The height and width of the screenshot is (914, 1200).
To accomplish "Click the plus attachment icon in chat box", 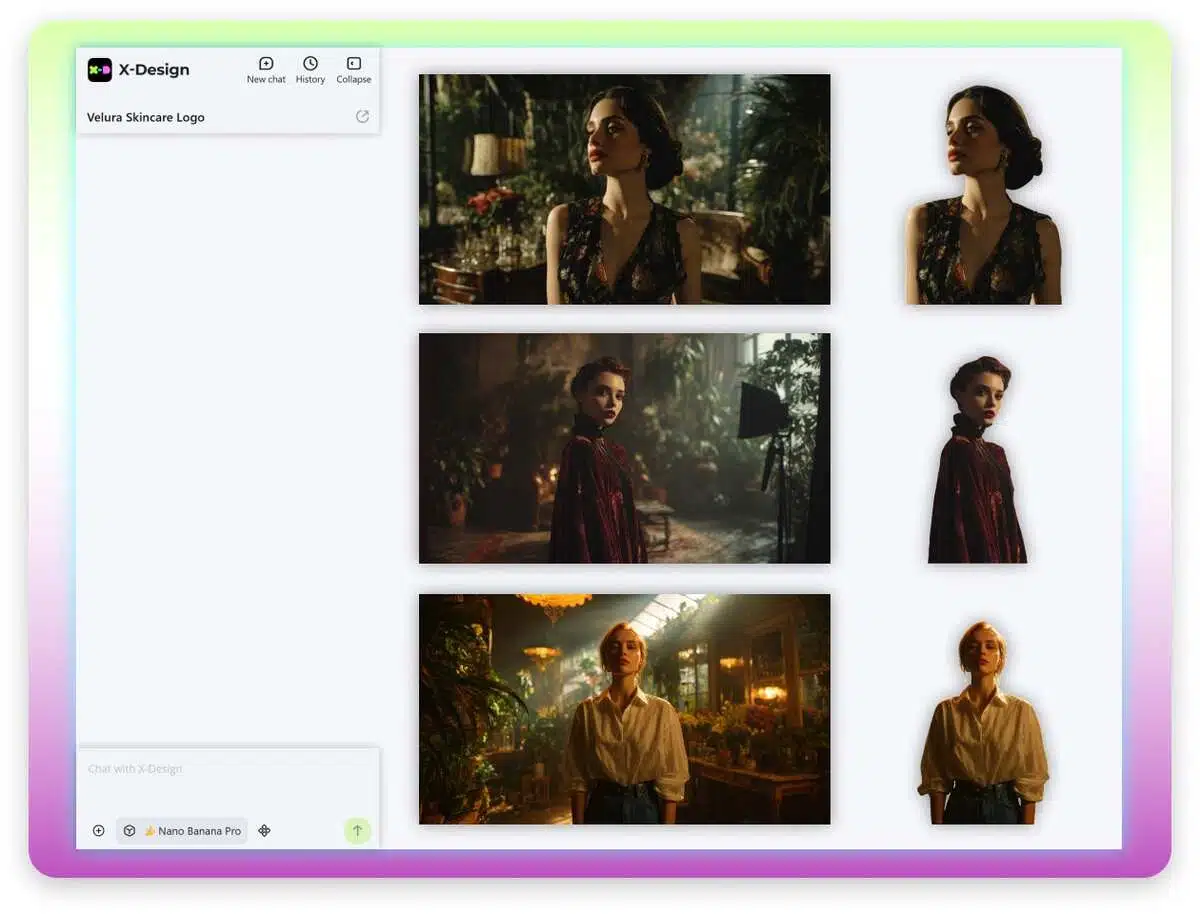I will coord(98,831).
